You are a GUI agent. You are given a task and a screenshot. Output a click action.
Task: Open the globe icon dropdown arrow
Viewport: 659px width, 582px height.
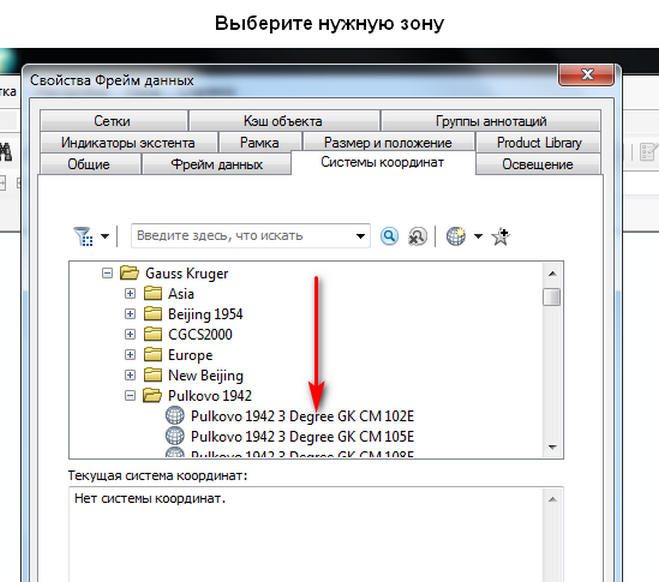[x=478, y=236]
